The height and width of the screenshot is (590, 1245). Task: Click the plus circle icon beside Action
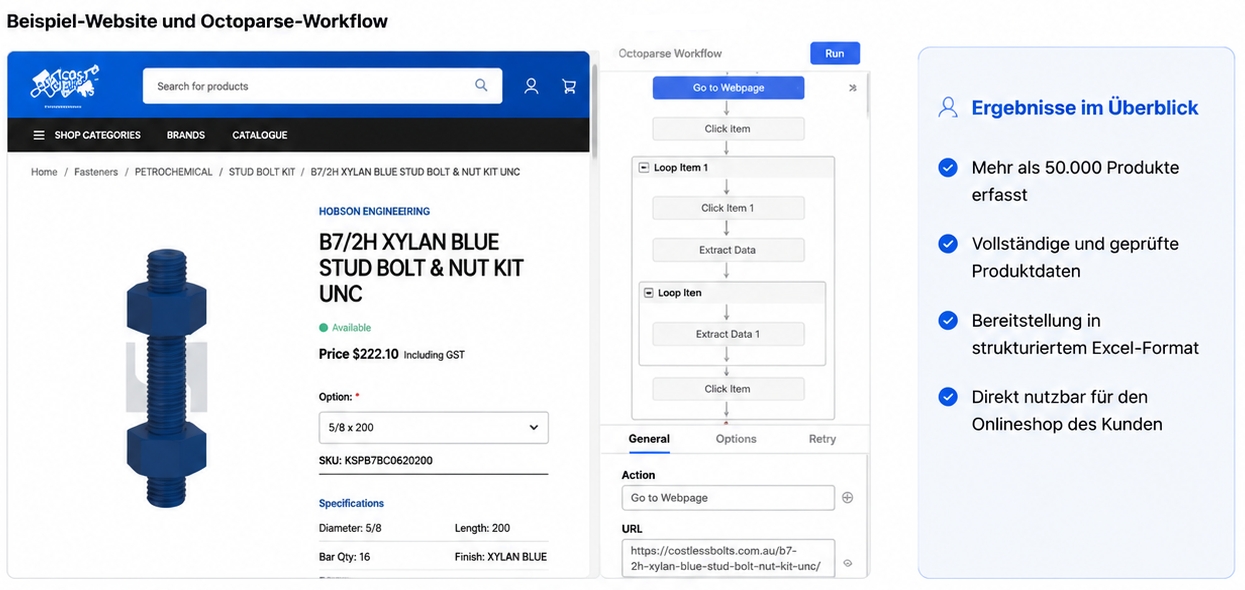[x=847, y=498]
